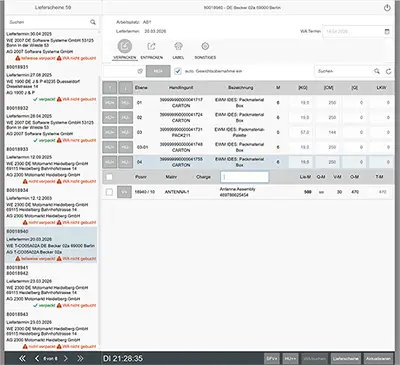The image size is (400, 365).
Task: Click the Bezeichnung column header
Action: point(241,88)
